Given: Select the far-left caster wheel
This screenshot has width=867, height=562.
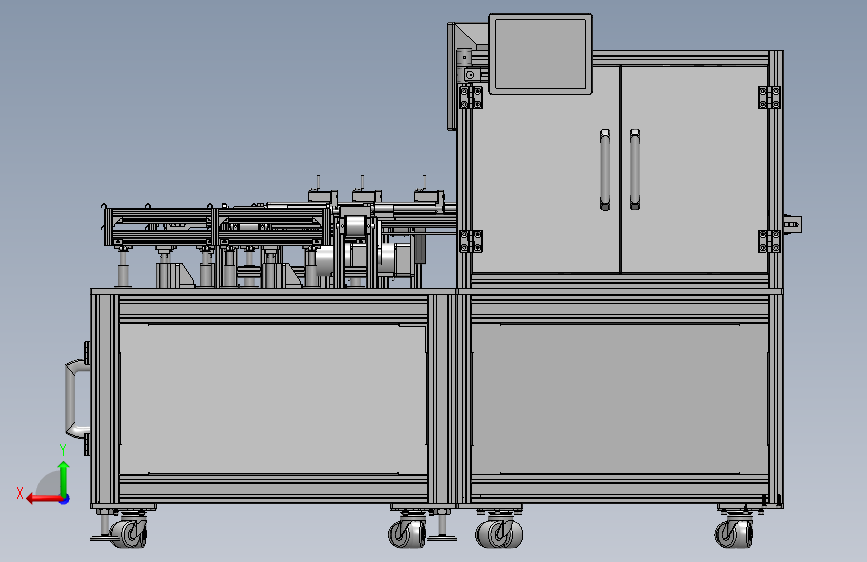Looking at the screenshot, I should click(130, 533).
